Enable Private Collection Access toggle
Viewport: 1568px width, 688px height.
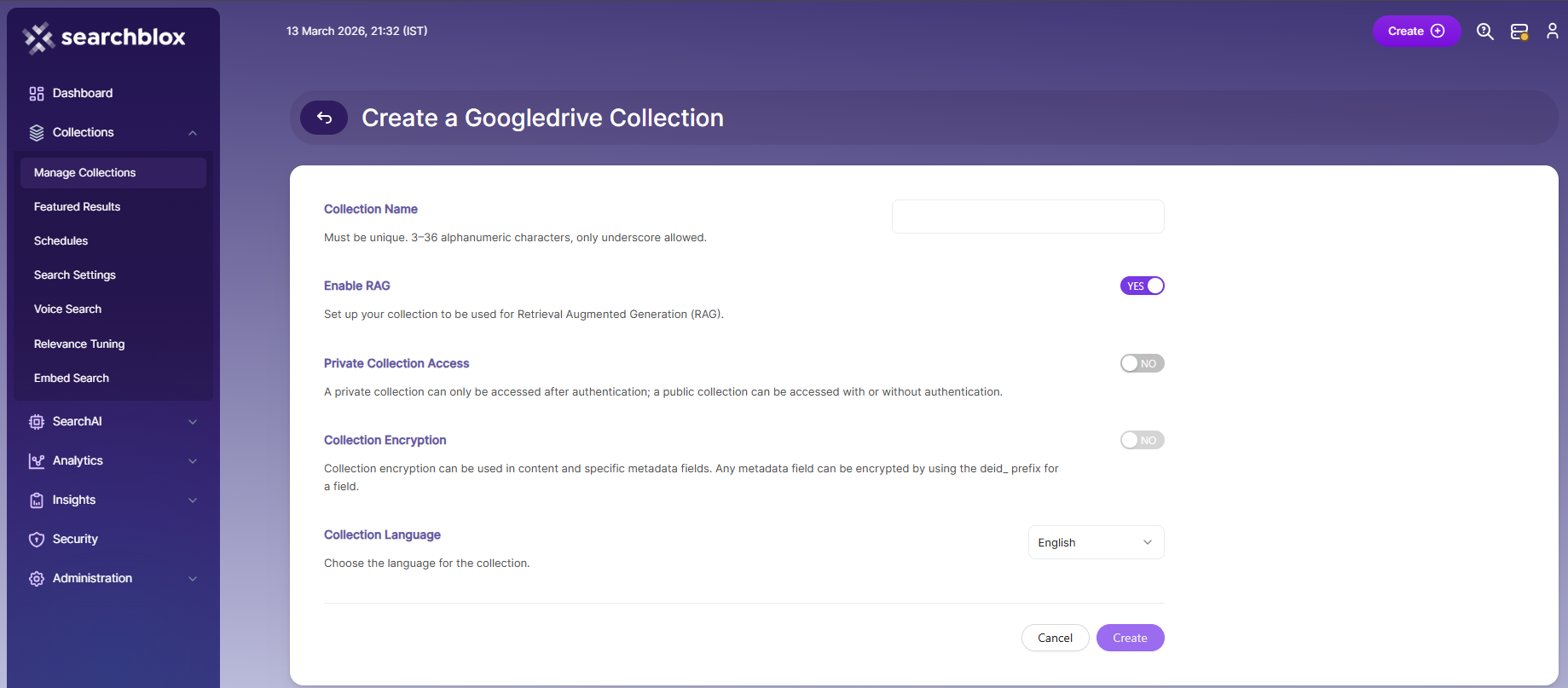1143,363
